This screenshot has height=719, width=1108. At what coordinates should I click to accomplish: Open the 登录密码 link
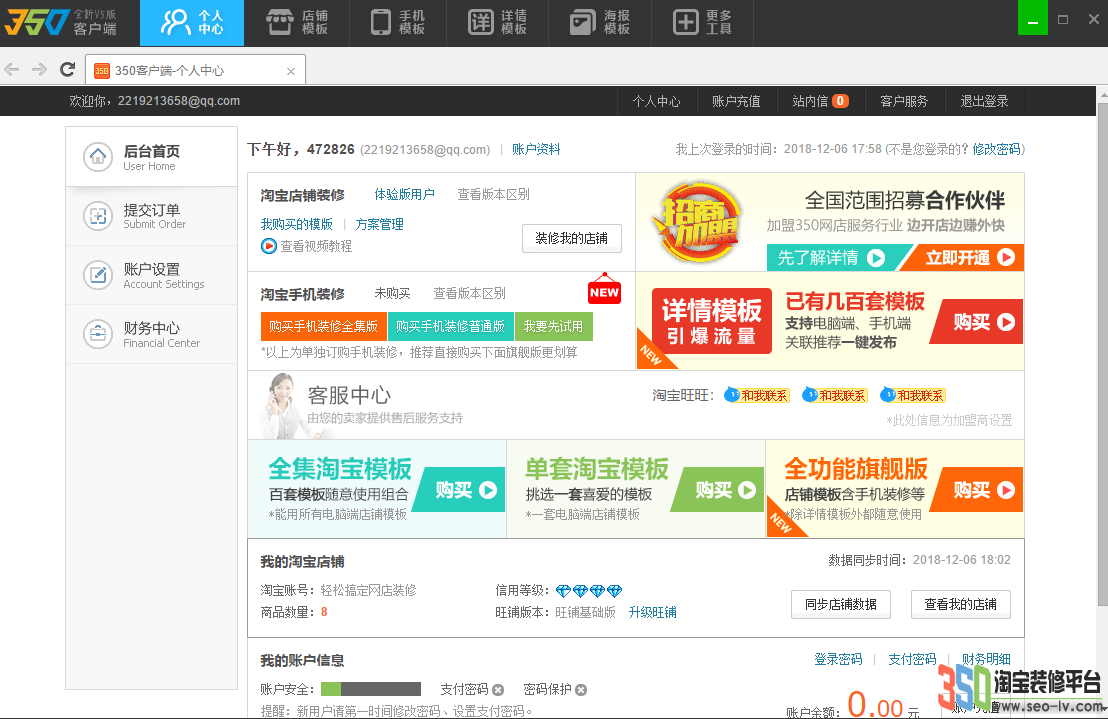tap(838, 659)
